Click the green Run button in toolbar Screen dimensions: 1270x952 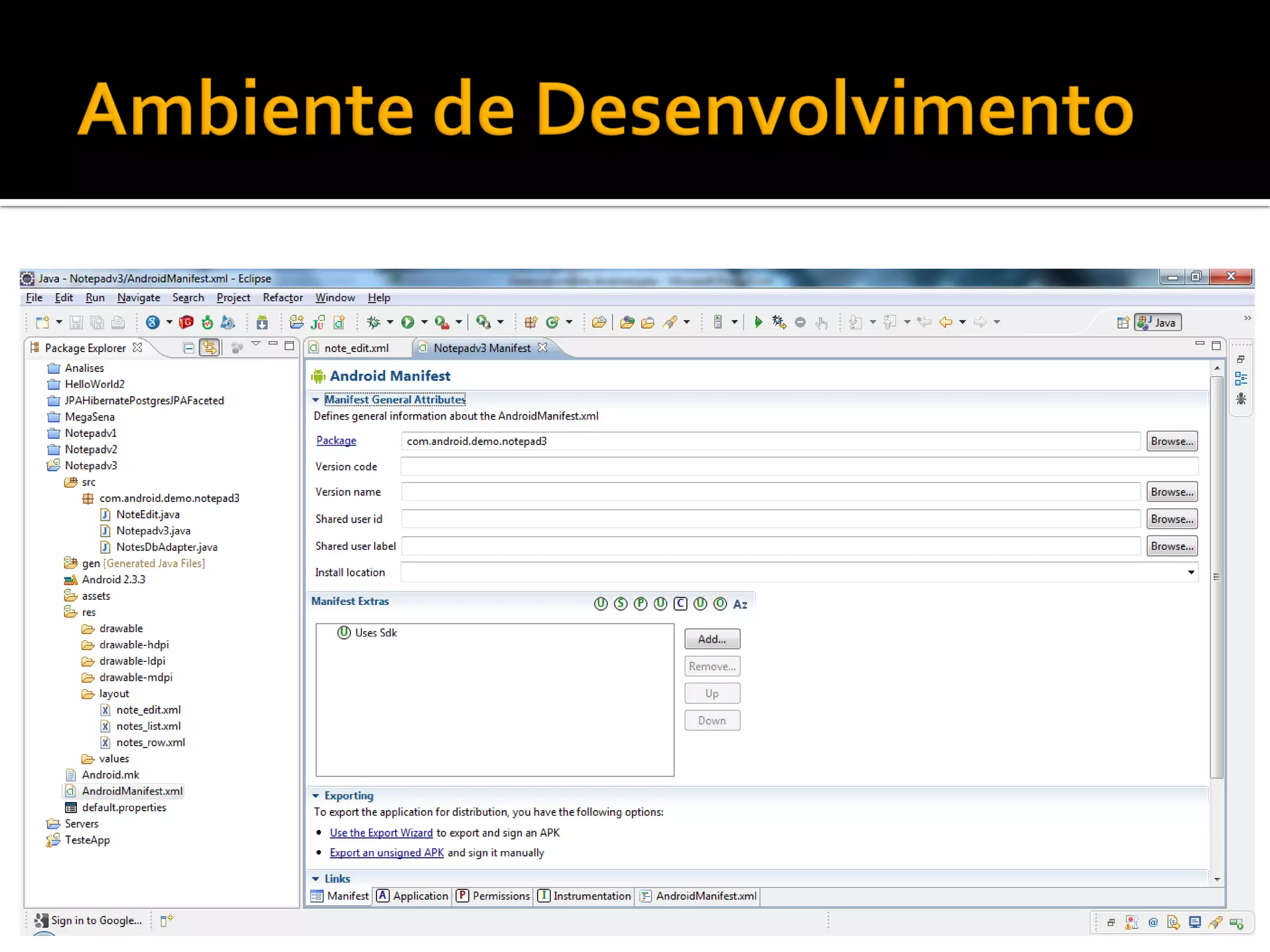click(407, 322)
